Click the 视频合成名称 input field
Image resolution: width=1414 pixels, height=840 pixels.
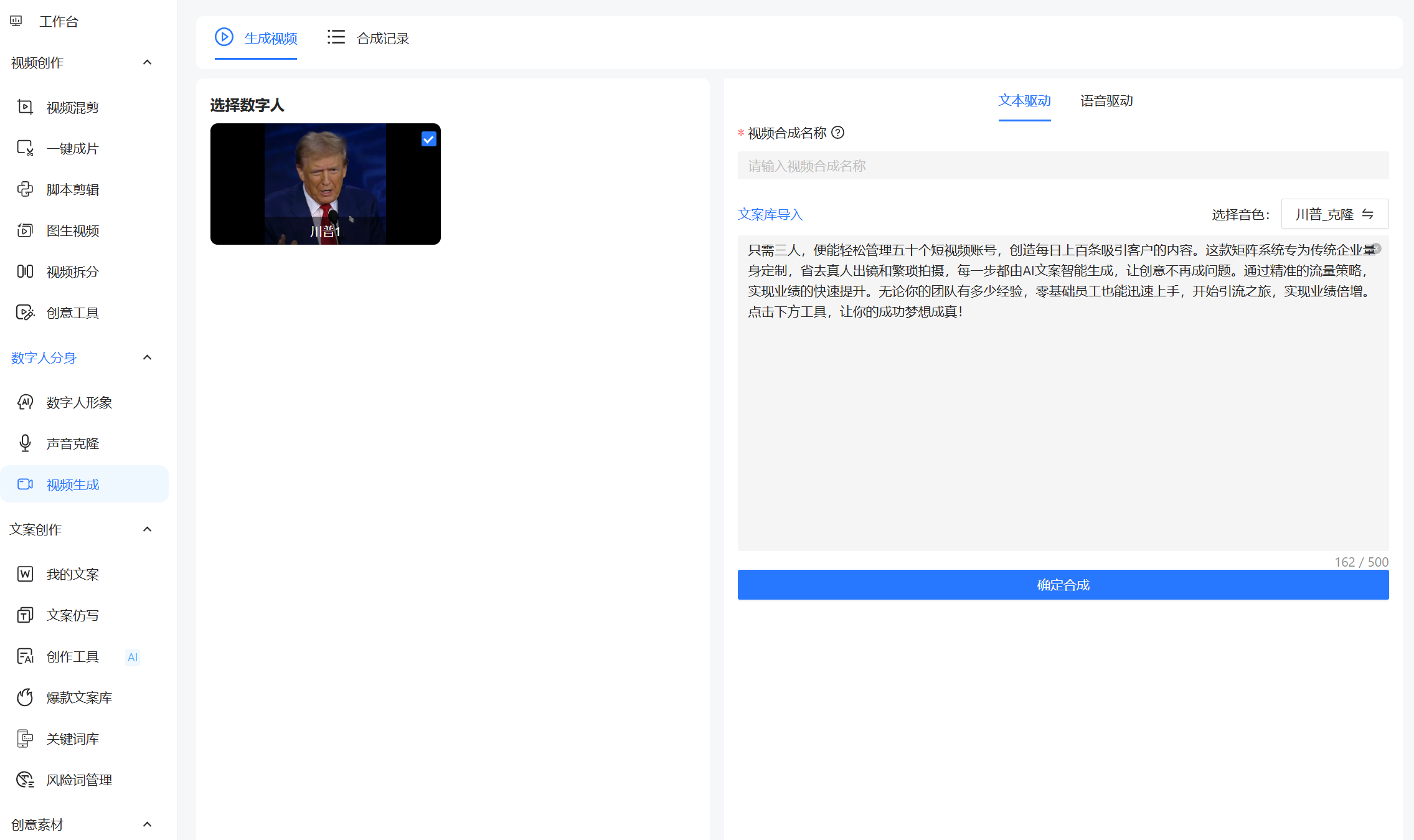pos(1063,166)
